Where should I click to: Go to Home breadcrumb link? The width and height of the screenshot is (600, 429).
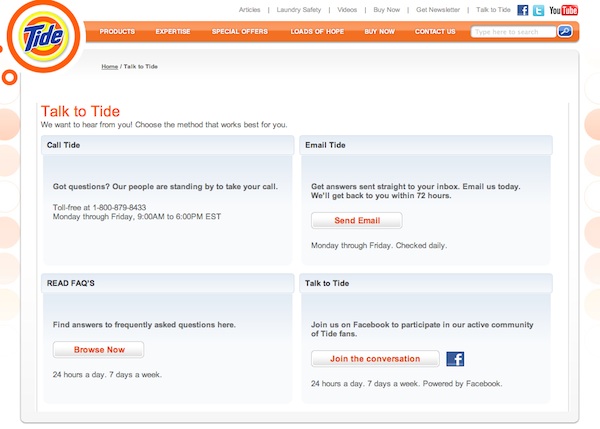click(x=109, y=67)
